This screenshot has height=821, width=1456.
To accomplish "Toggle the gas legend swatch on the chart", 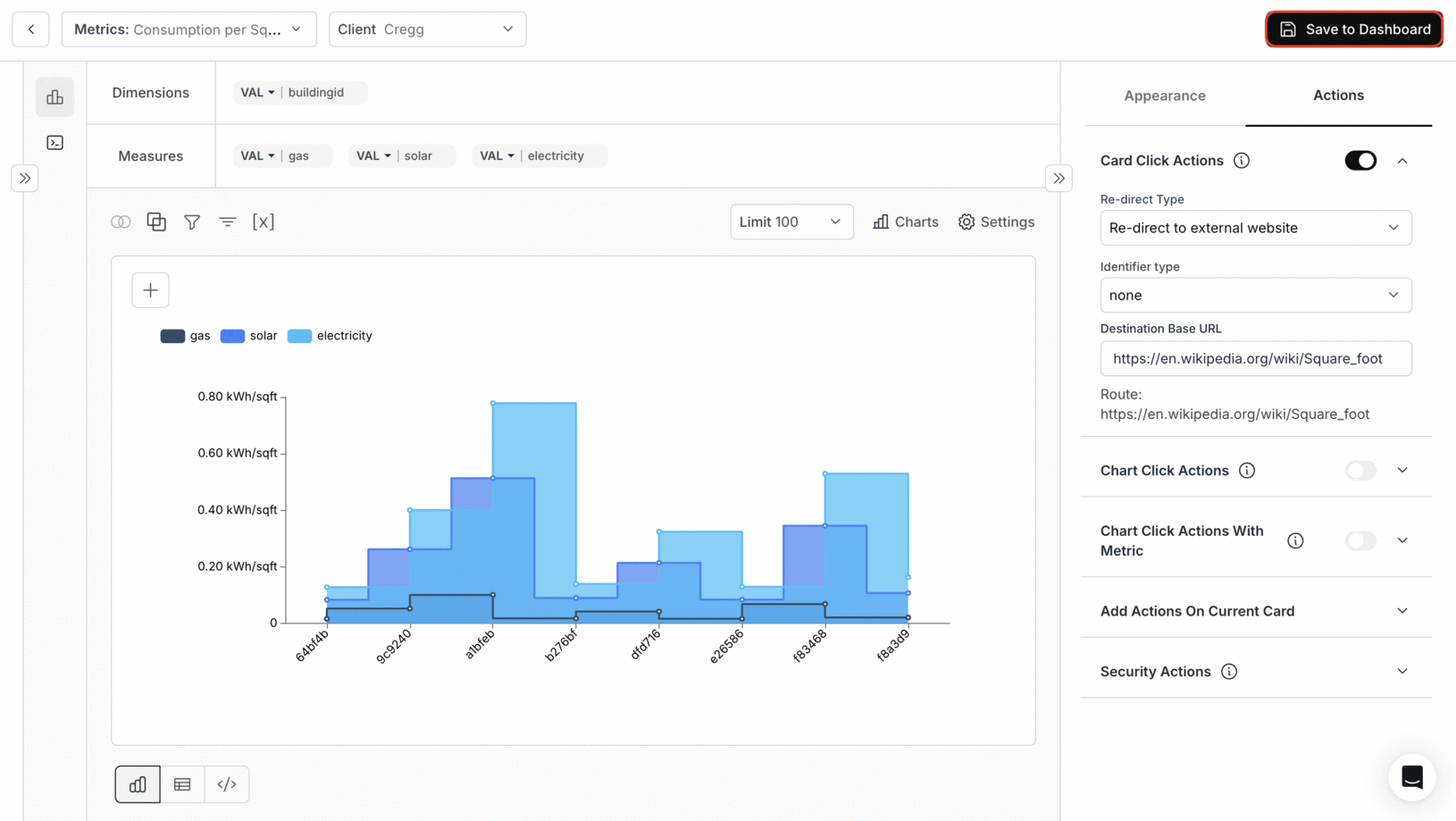I will [172, 335].
